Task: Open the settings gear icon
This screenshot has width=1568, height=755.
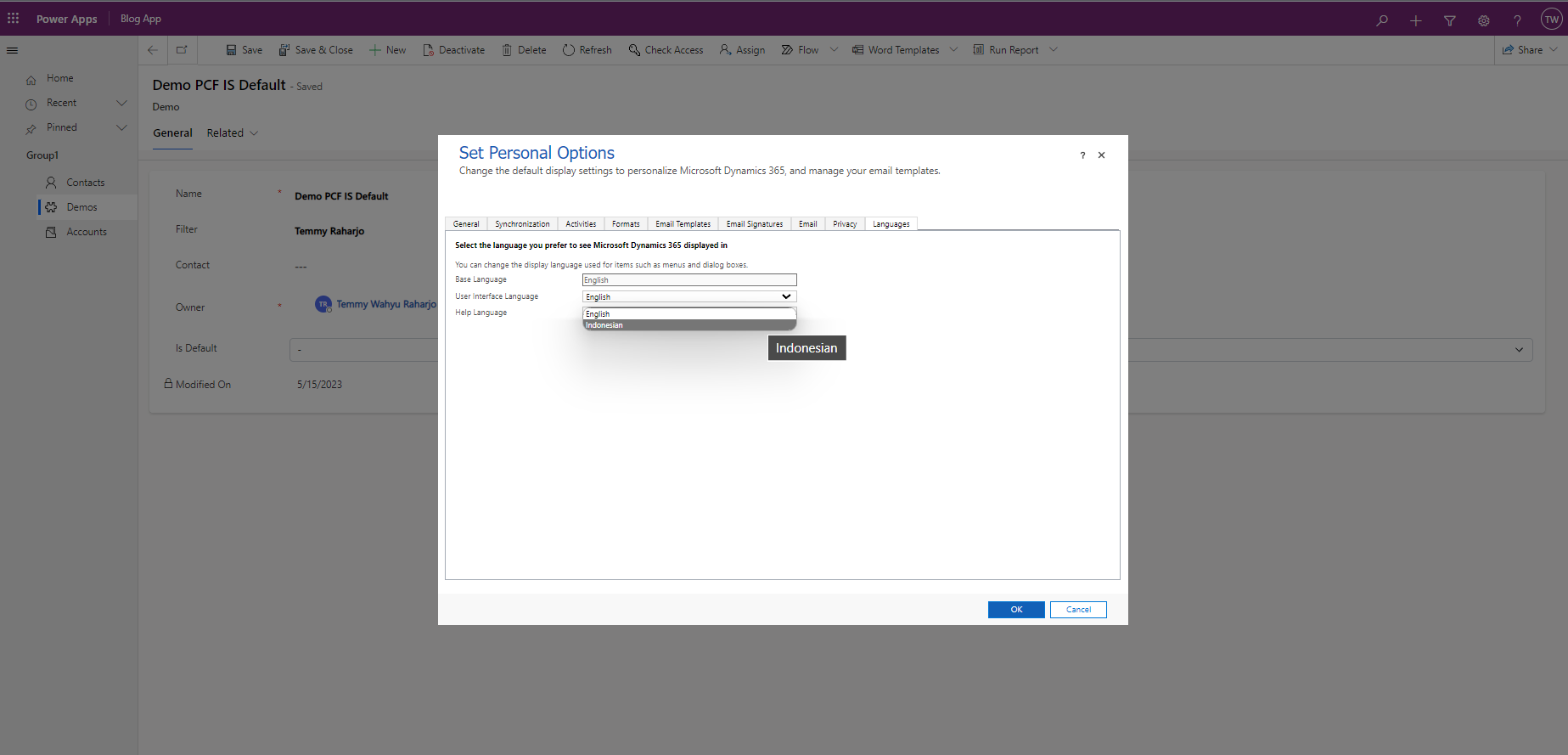Action: coord(1484,20)
